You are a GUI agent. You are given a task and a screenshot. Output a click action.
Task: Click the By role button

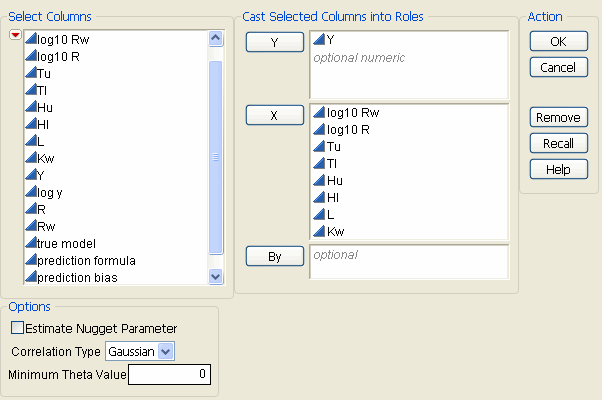coord(274,256)
